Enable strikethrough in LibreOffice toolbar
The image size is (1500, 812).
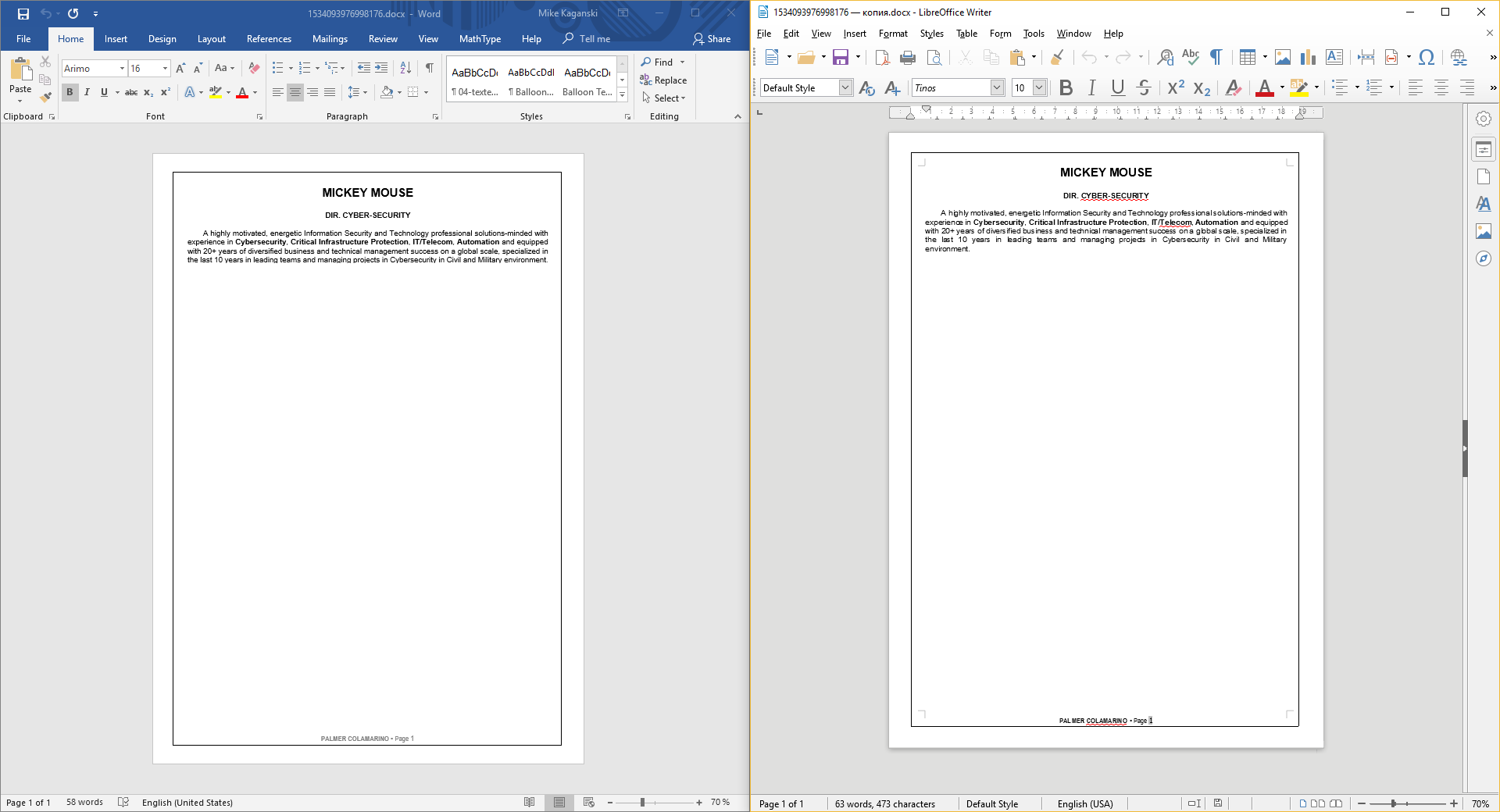pyautogui.click(x=1144, y=88)
